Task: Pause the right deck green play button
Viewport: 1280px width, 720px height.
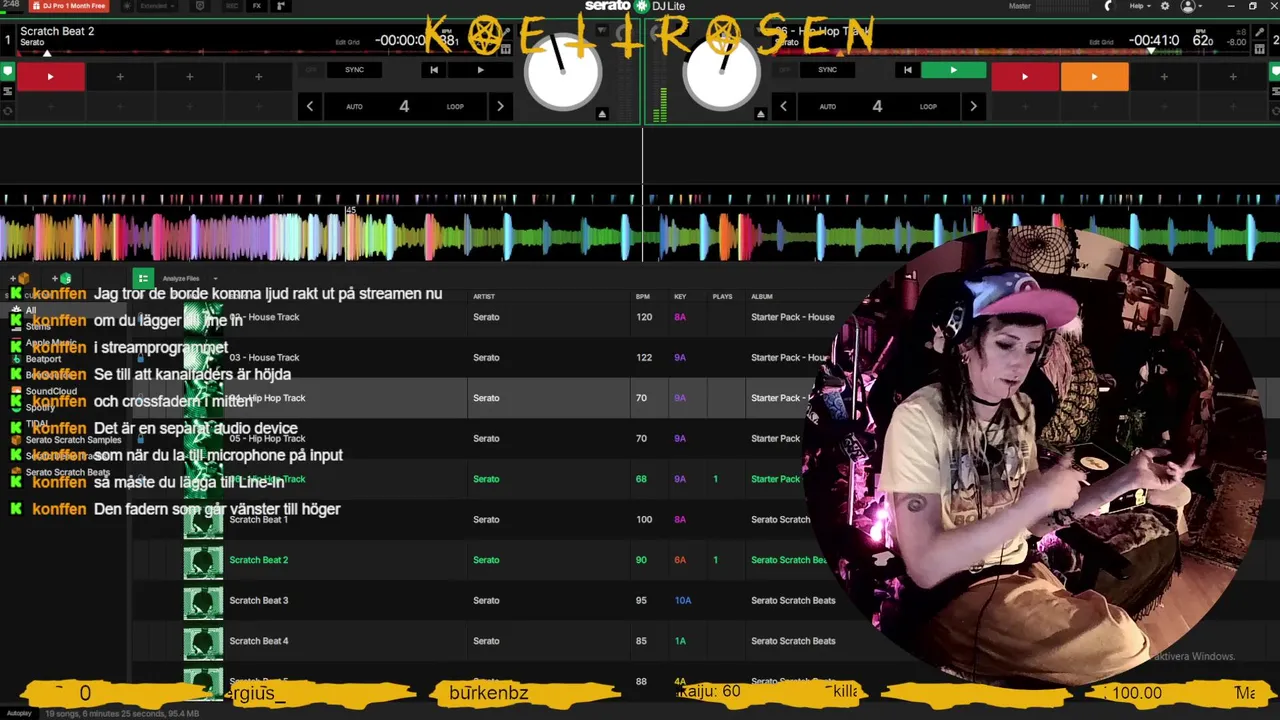Action: tap(953, 70)
